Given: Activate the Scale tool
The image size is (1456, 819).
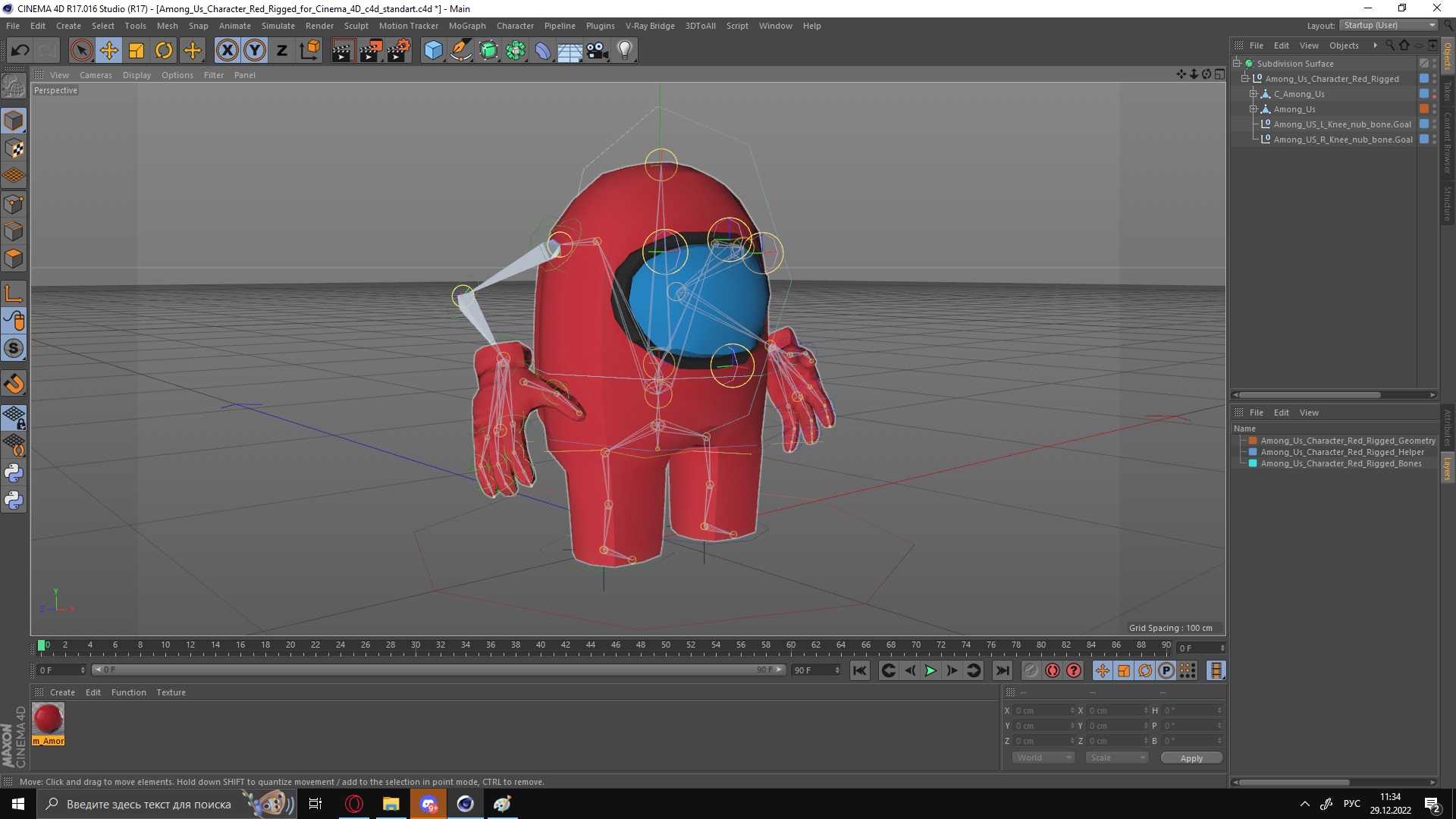Looking at the screenshot, I should tap(136, 51).
